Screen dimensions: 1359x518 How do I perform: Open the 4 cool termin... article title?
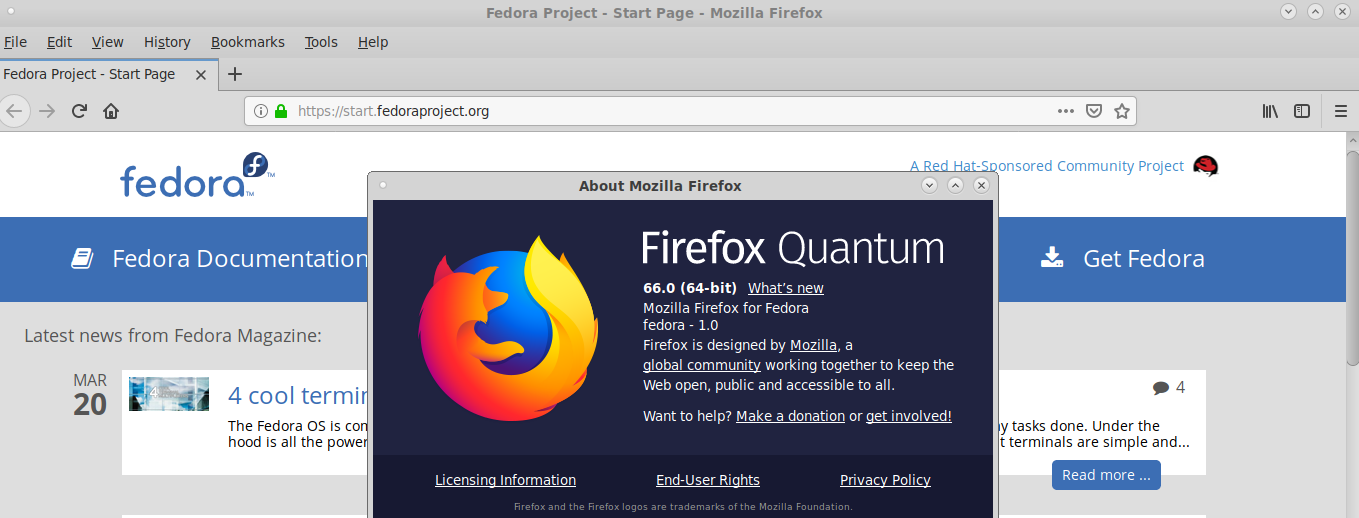pos(299,395)
